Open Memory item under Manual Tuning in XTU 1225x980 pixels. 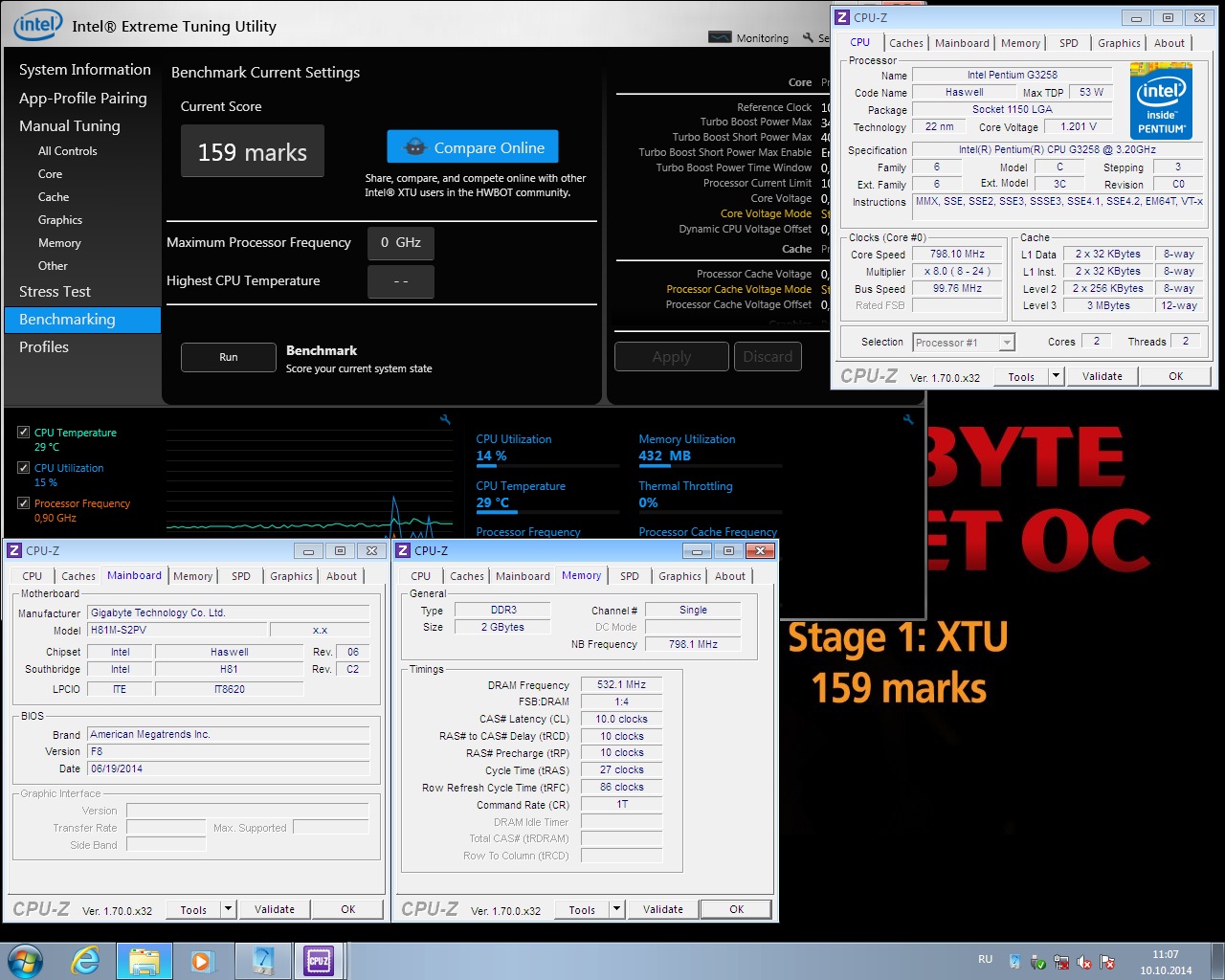coord(59,243)
